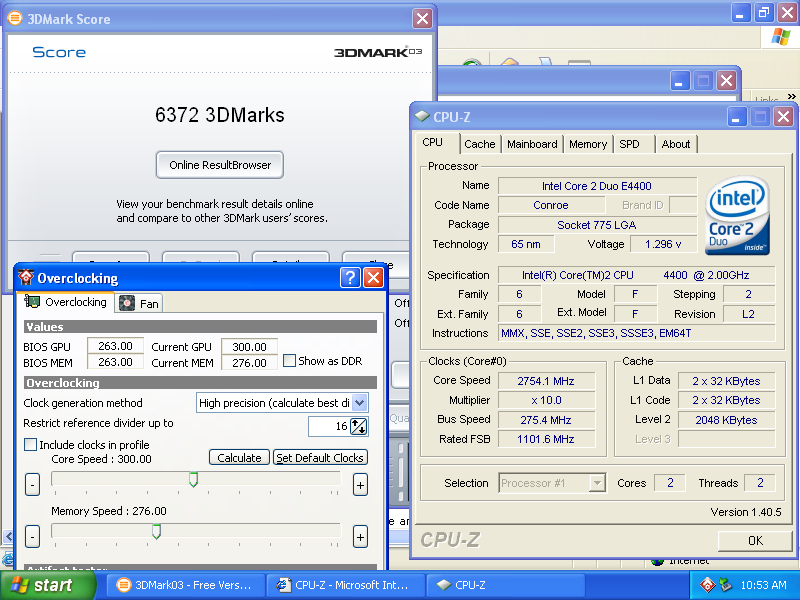This screenshot has width=800, height=600.
Task: Click the '6372 3DMarks' score text
Action: coord(219,115)
